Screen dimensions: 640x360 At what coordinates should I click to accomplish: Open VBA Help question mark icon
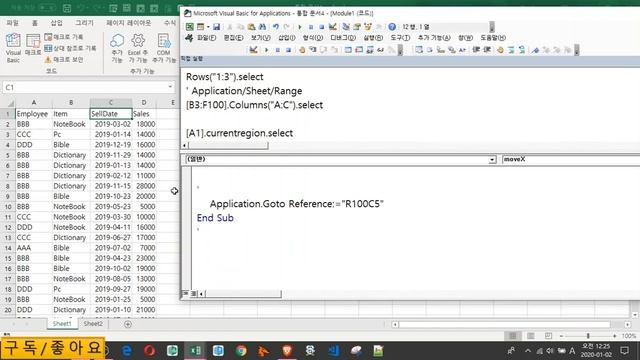click(x=392, y=27)
